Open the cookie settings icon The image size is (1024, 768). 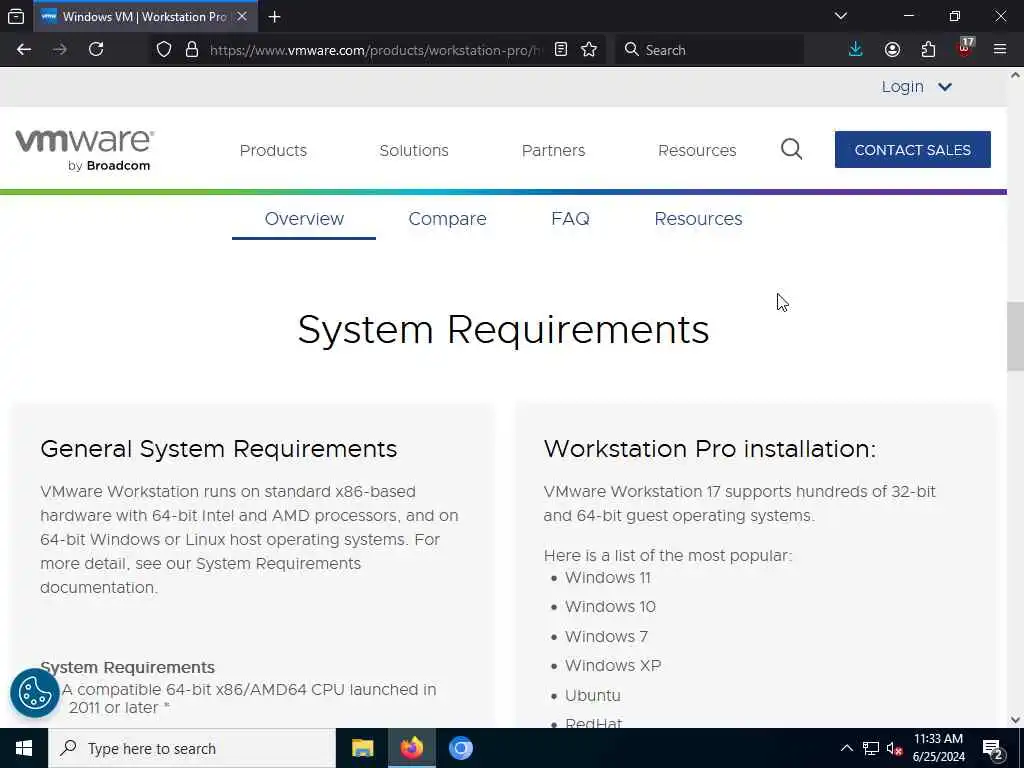(35, 693)
